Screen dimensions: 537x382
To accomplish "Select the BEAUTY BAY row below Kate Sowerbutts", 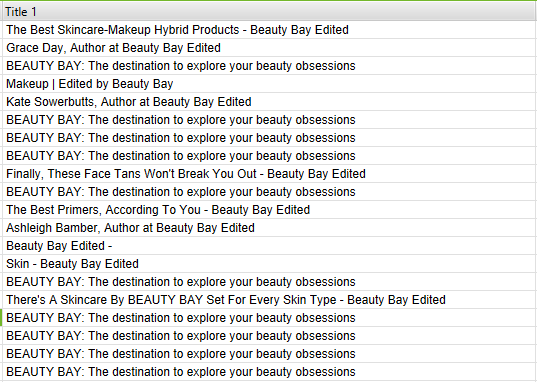I will (269, 120).
